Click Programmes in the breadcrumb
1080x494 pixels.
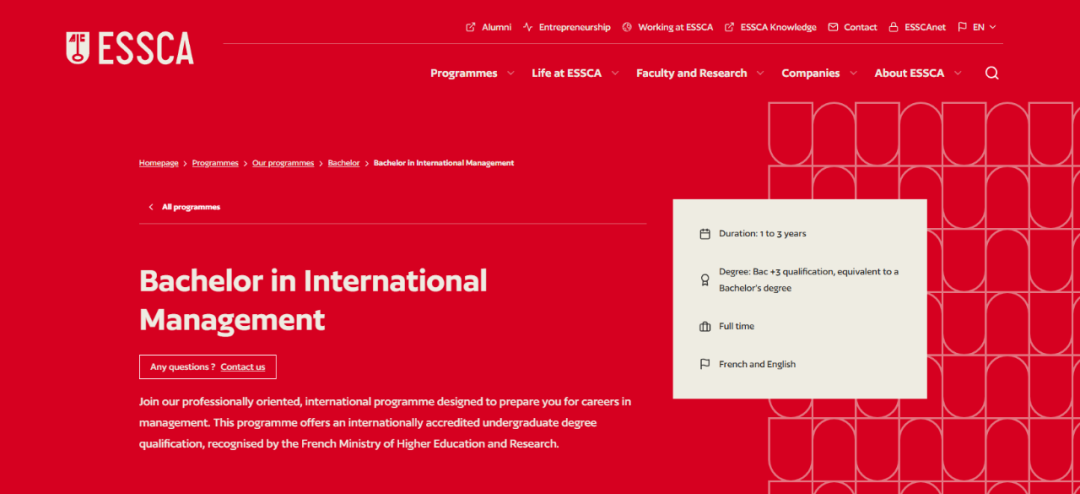pyautogui.click(x=215, y=163)
